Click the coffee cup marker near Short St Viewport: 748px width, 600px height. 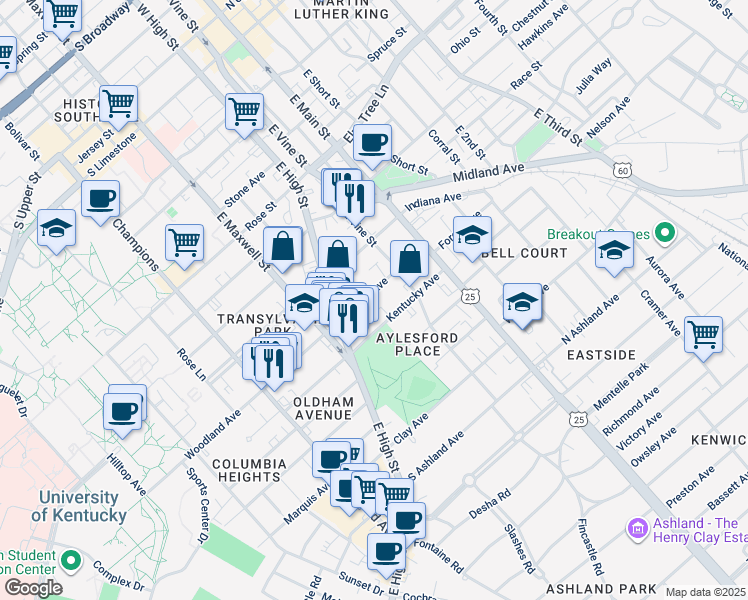pyautogui.click(x=373, y=143)
